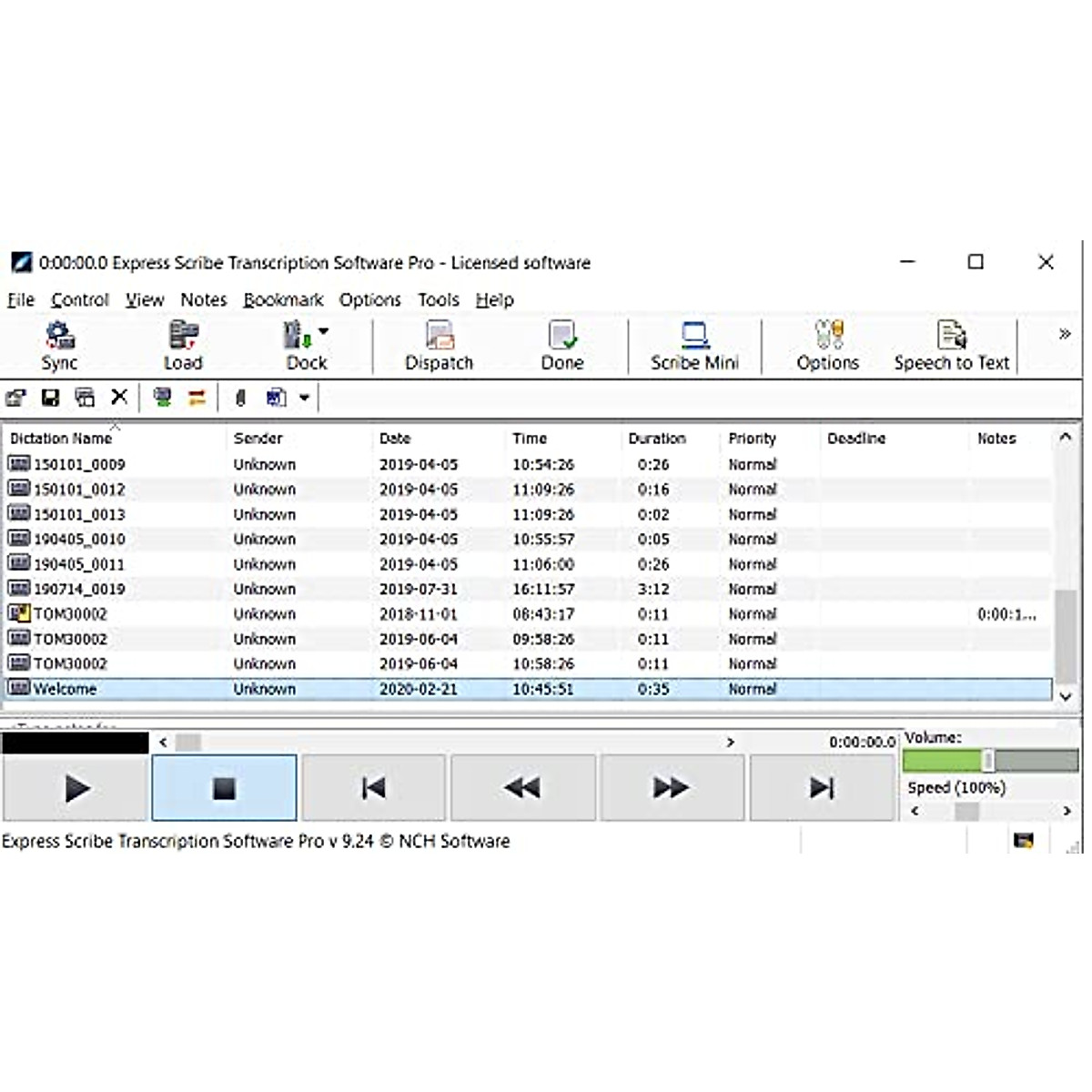Sort list by Duration column header
This screenshot has height=1092, width=1092.
click(657, 439)
